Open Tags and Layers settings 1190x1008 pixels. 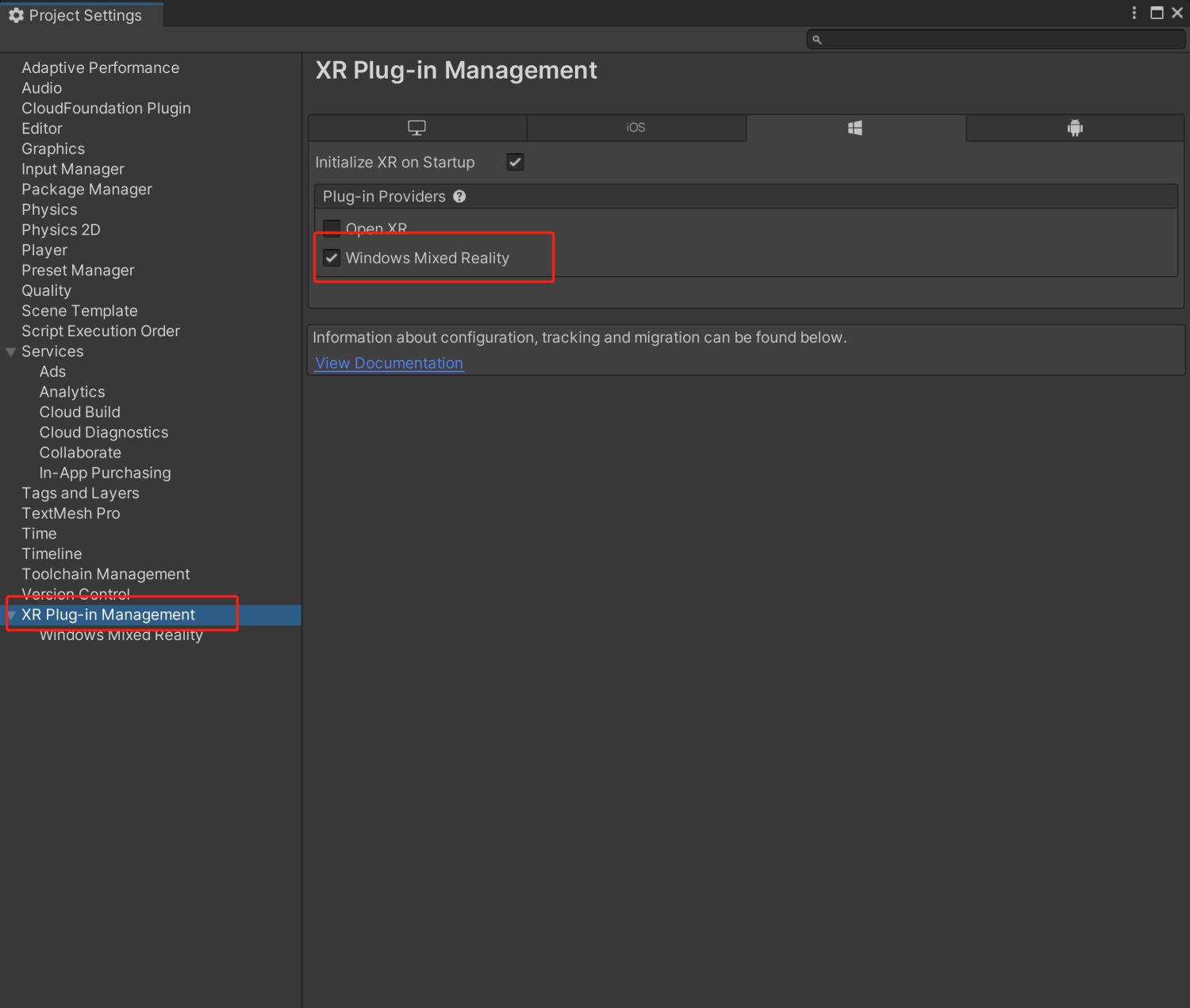(80, 493)
